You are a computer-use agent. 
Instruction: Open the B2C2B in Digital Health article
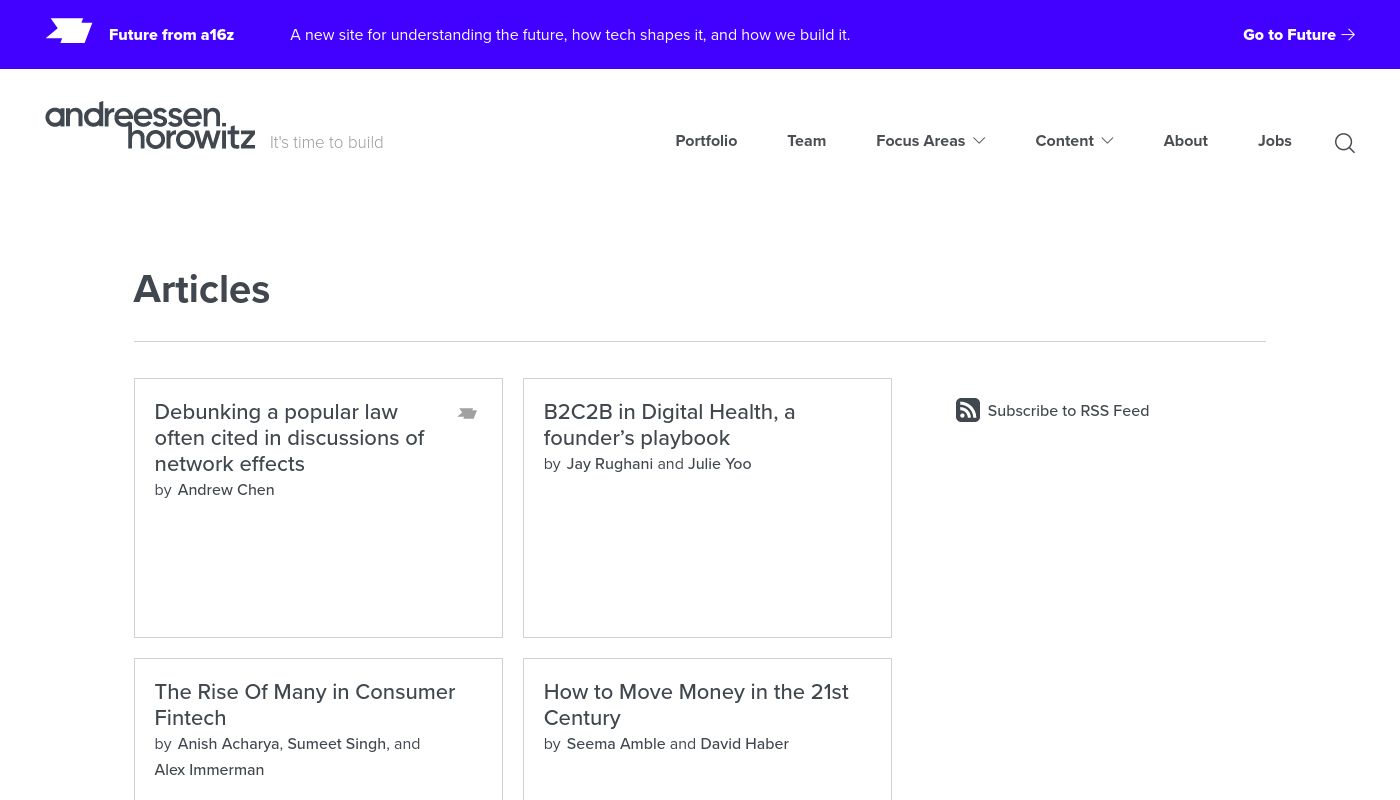[669, 424]
